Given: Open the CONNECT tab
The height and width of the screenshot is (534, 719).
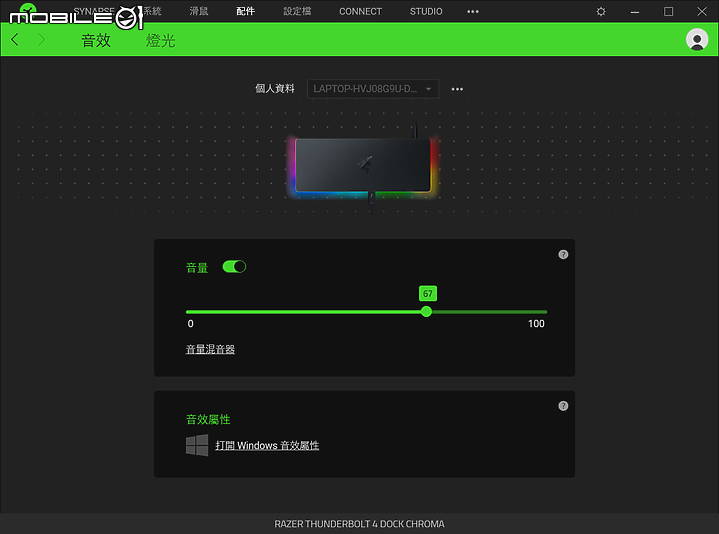Looking at the screenshot, I should (360, 11).
